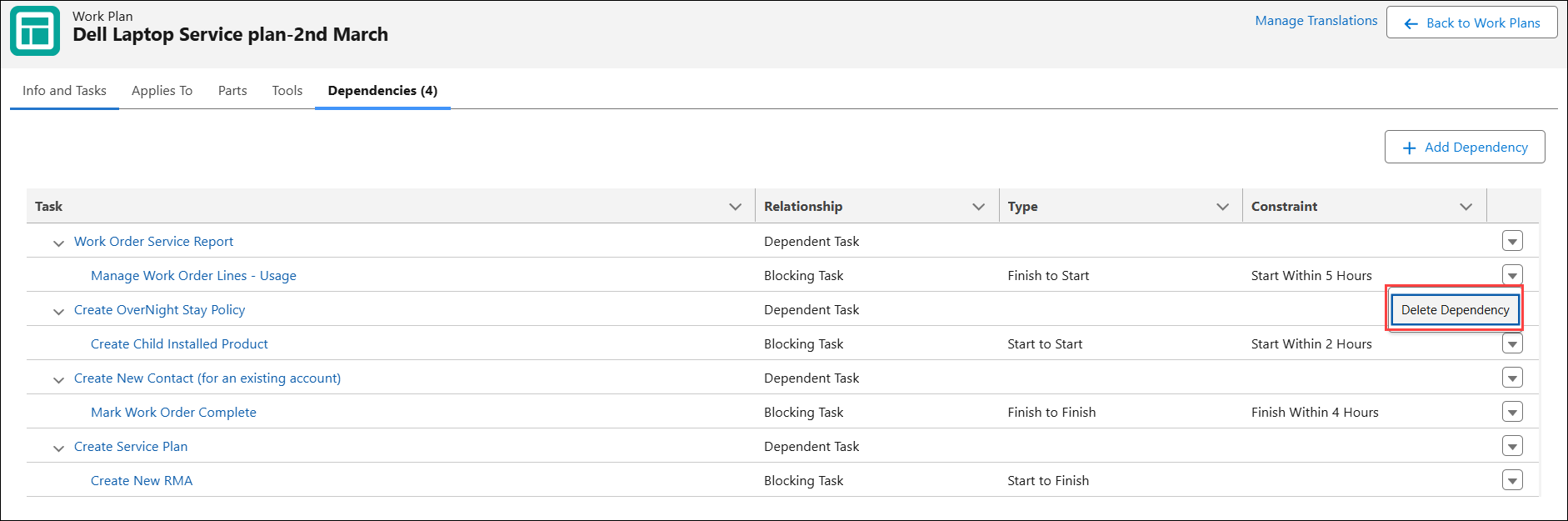
Task: Open Manage Work Order Lines - Usage link
Action: click(193, 275)
